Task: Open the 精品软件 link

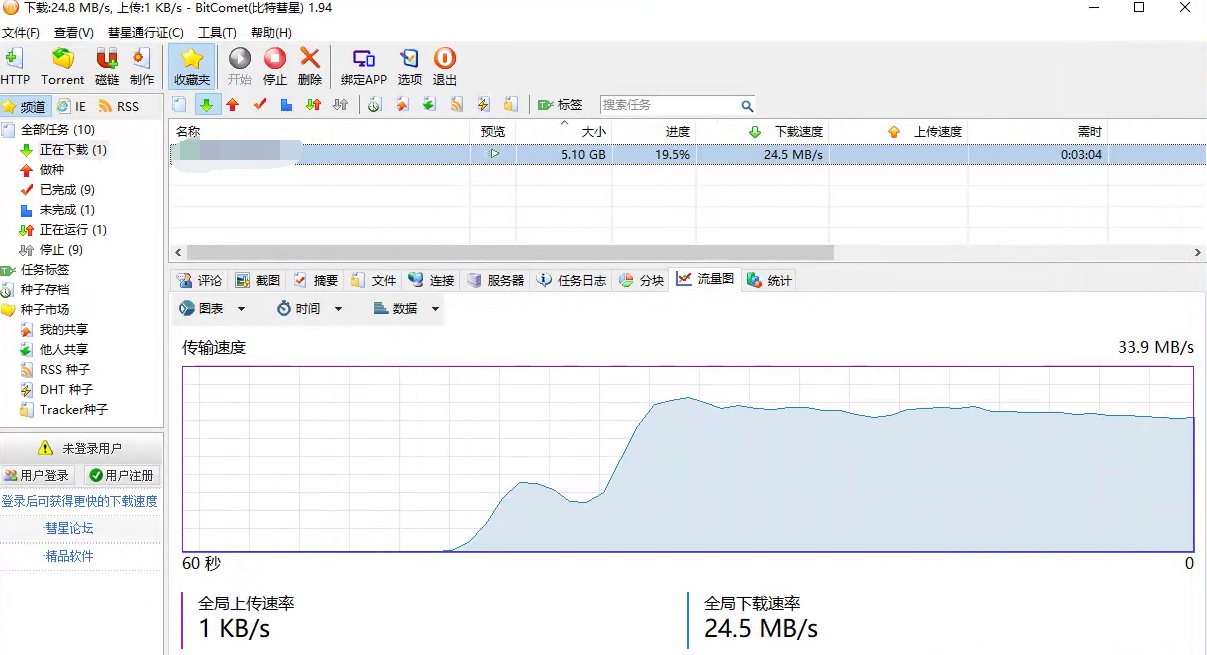Action: click(x=69, y=556)
